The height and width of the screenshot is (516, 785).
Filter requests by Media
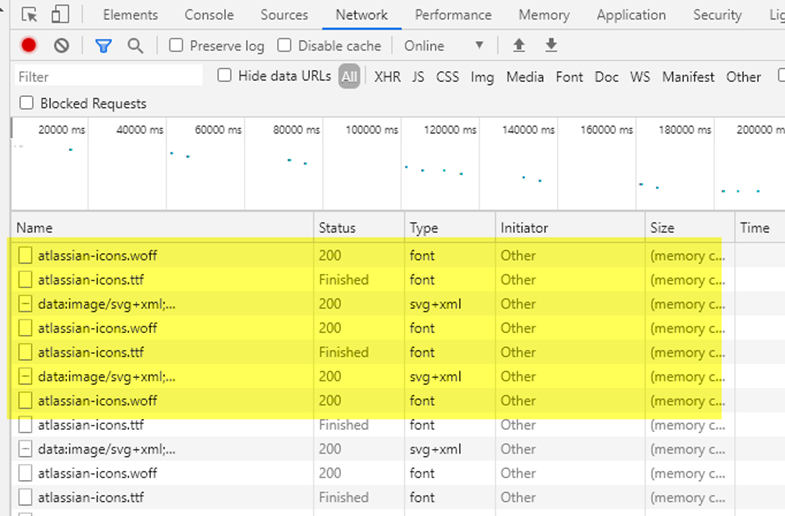(x=525, y=77)
